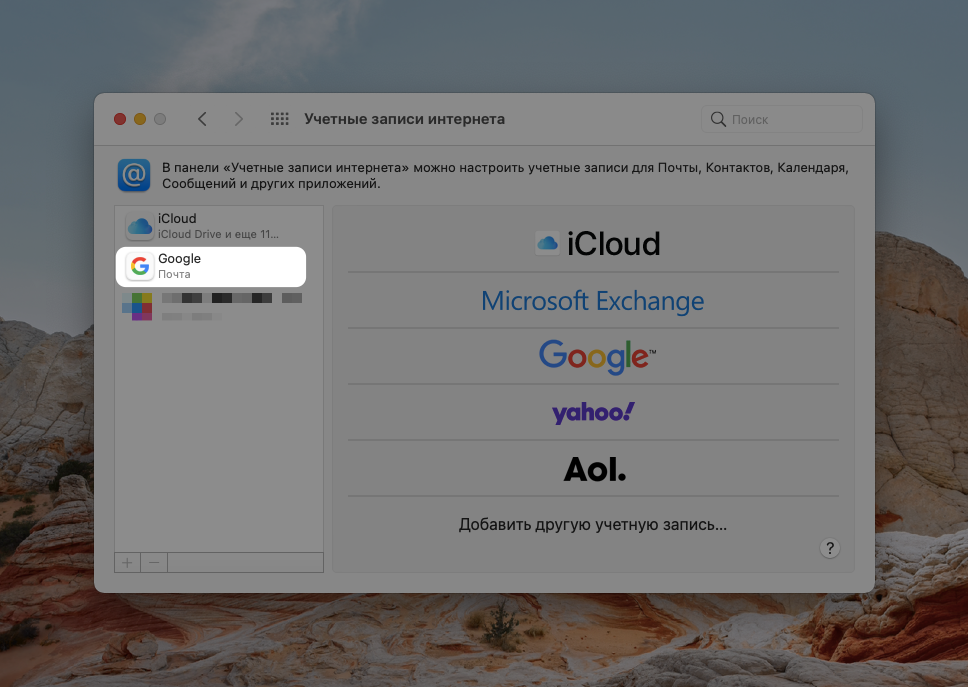Click the iCloud cloud icon in sidebar
968x687 pixels.
(x=140, y=227)
